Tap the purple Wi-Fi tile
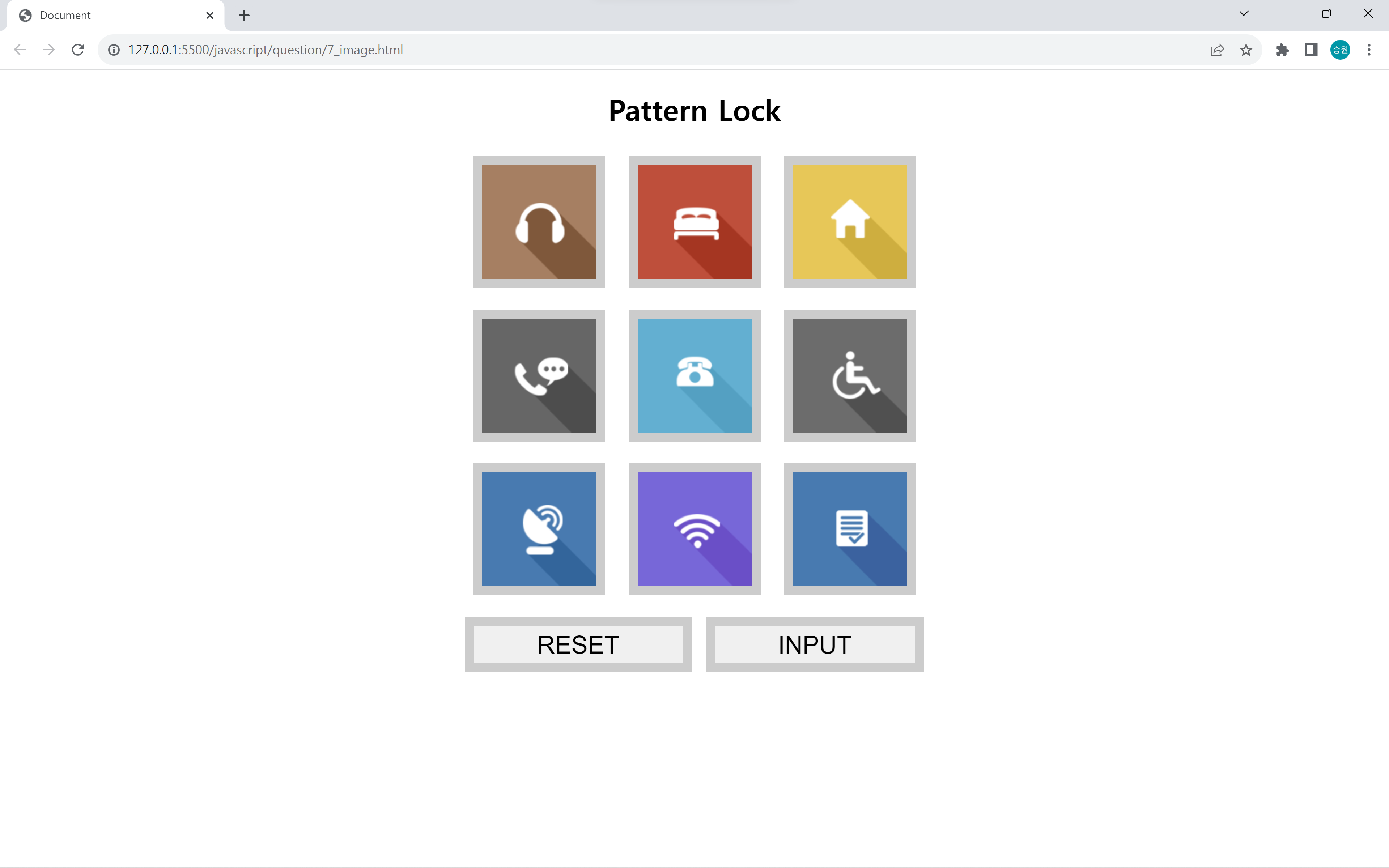Viewport: 1389px width, 868px height. click(694, 529)
